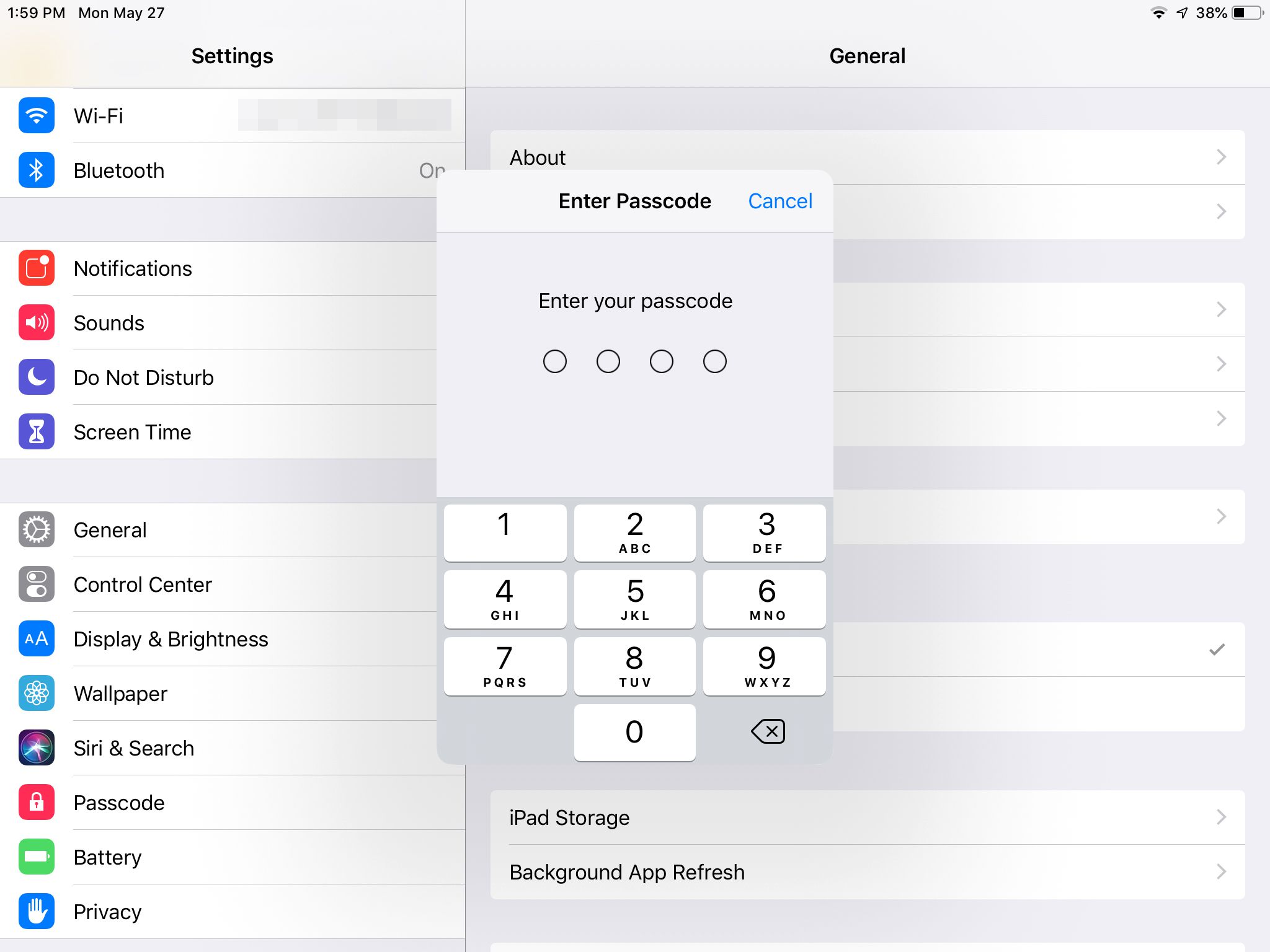
Task: Expand the iPad Storage section
Action: 866,817
